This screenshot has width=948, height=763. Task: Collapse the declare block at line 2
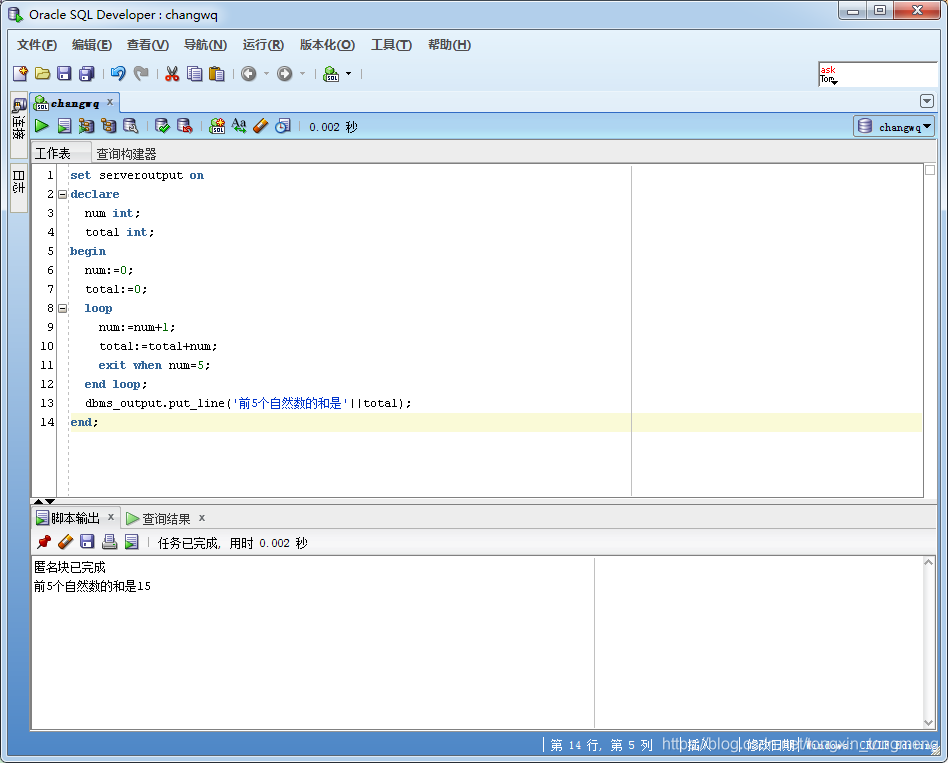[62, 195]
